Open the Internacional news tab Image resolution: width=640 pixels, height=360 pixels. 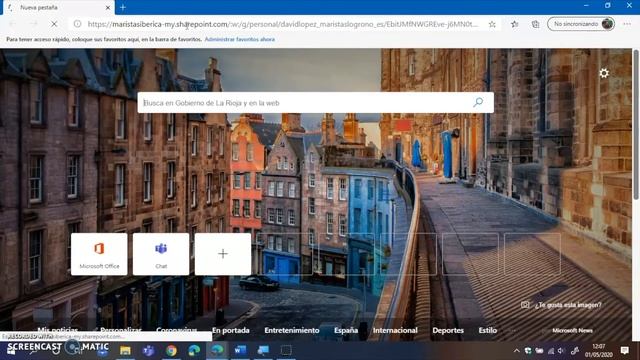395,330
